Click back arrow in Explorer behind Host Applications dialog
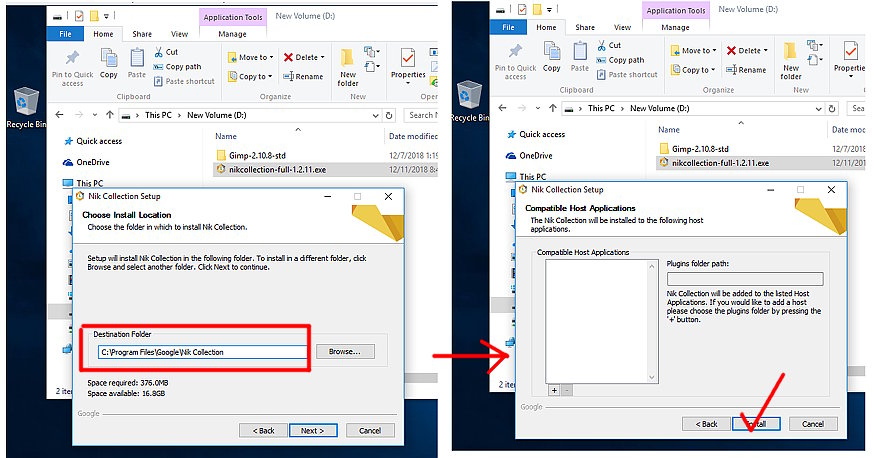Viewport: 874px width, 458px height. click(x=503, y=108)
